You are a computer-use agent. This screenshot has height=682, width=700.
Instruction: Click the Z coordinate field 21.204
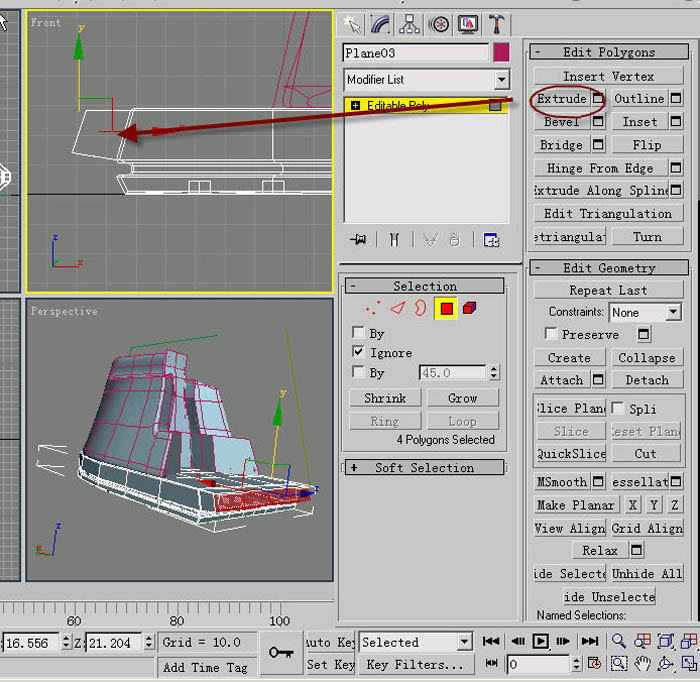tap(114, 643)
